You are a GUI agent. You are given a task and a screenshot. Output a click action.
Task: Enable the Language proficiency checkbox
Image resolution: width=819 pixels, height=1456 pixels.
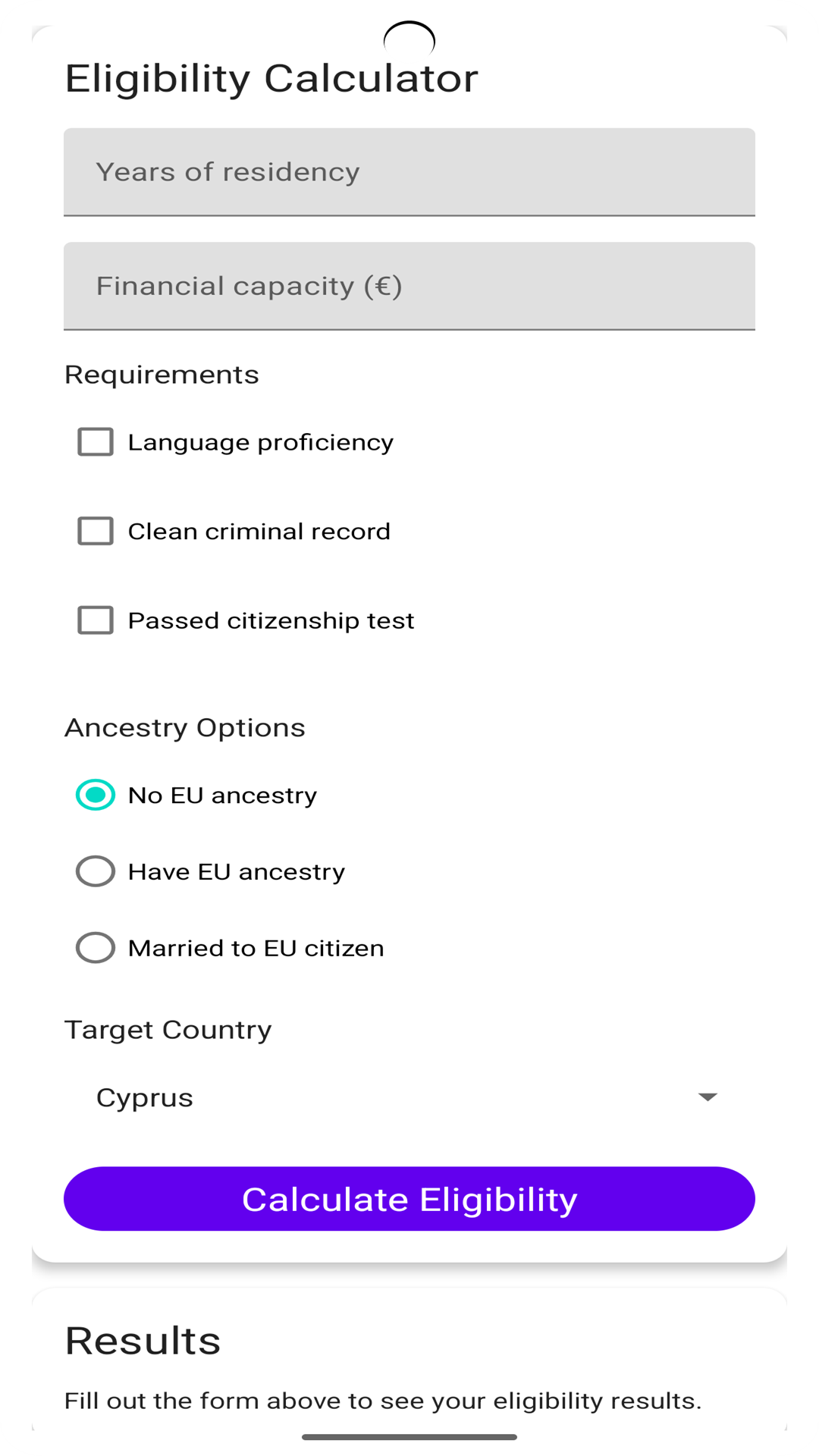[96, 442]
